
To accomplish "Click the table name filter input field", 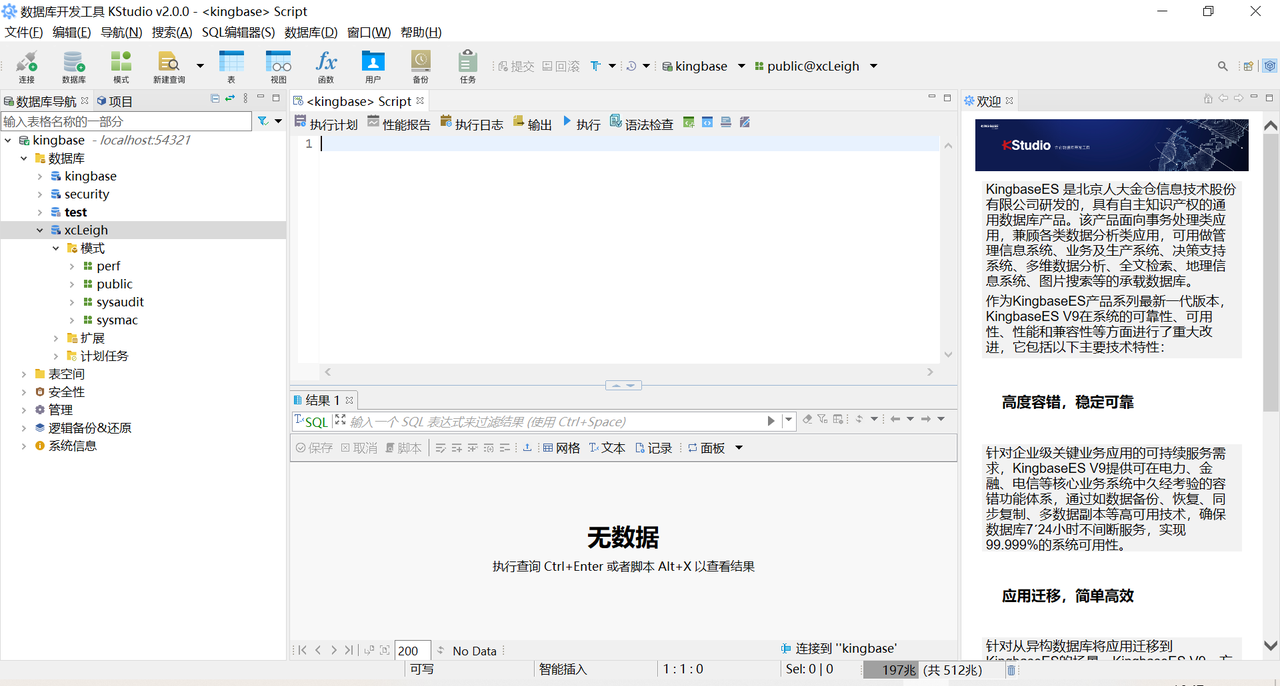I will (127, 121).
